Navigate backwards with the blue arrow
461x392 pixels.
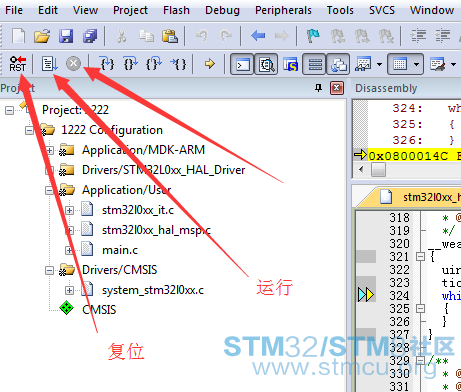point(258,35)
